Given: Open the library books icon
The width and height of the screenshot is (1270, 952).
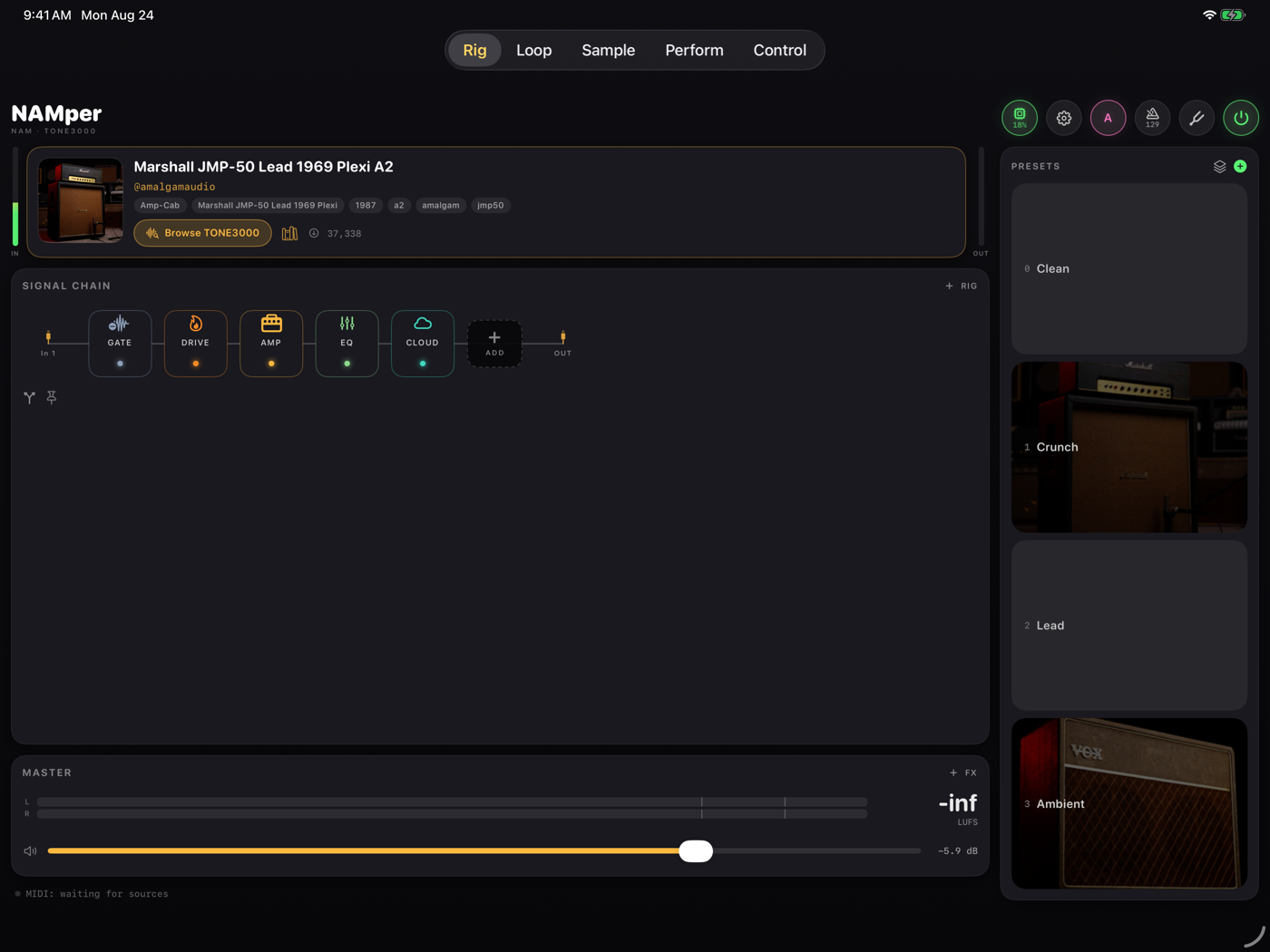Looking at the screenshot, I should coord(289,234).
